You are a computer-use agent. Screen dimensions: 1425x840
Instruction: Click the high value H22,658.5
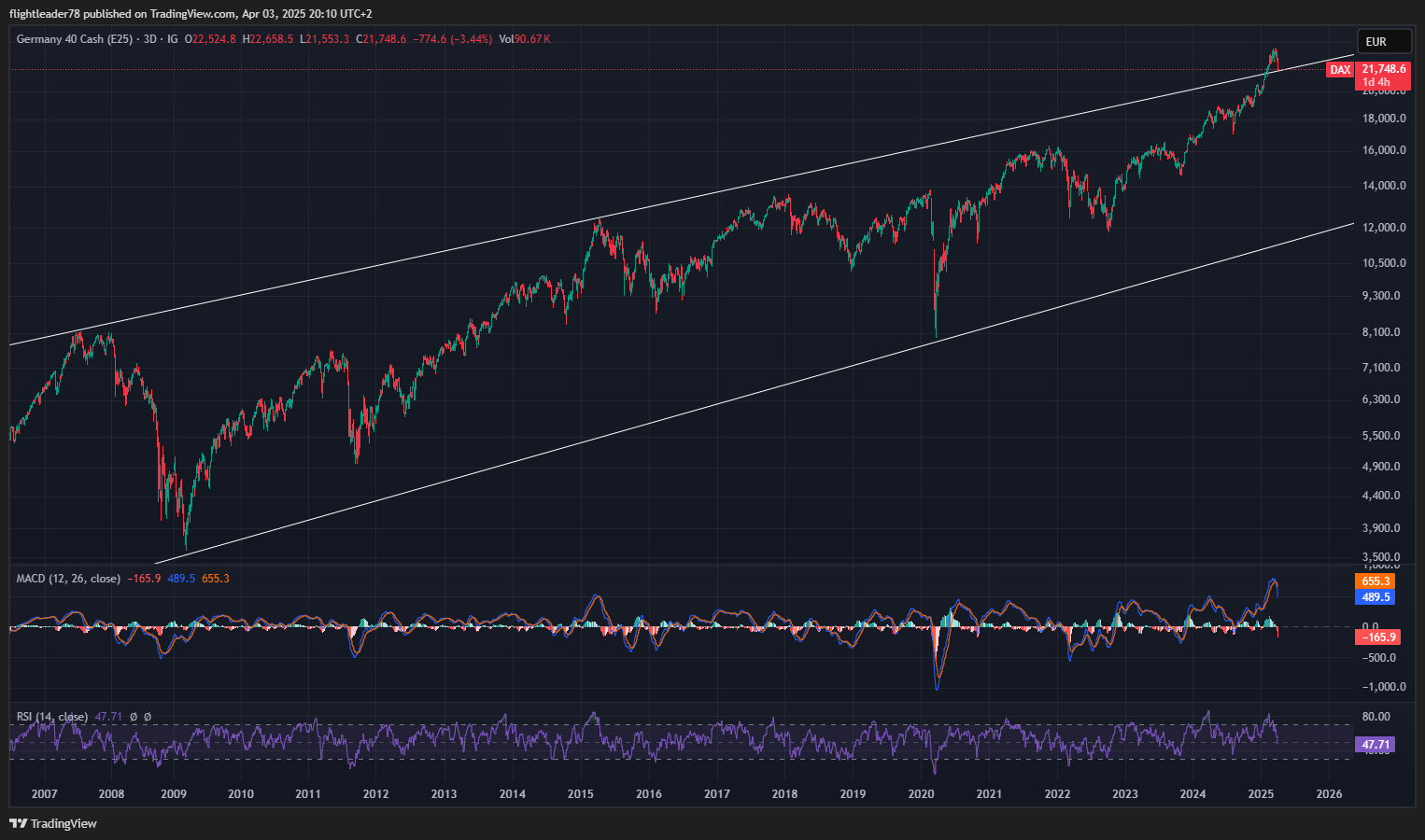pos(268,39)
